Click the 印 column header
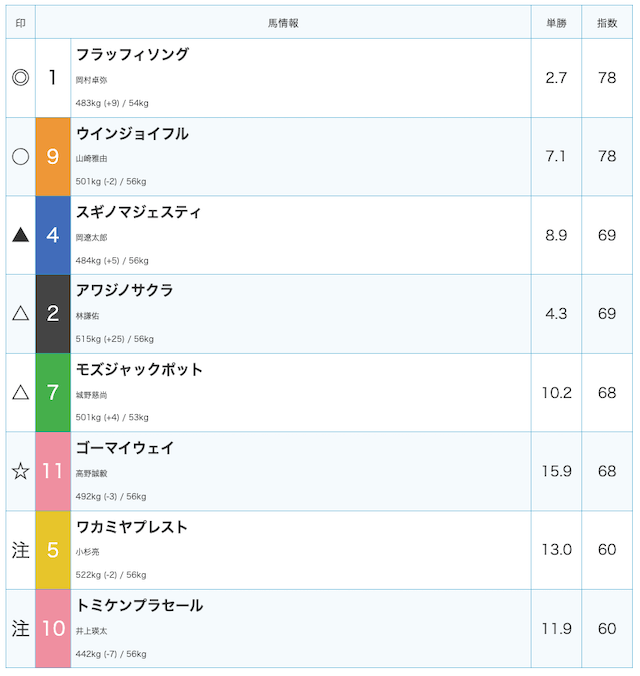The width and height of the screenshot is (640, 676). [20, 23]
